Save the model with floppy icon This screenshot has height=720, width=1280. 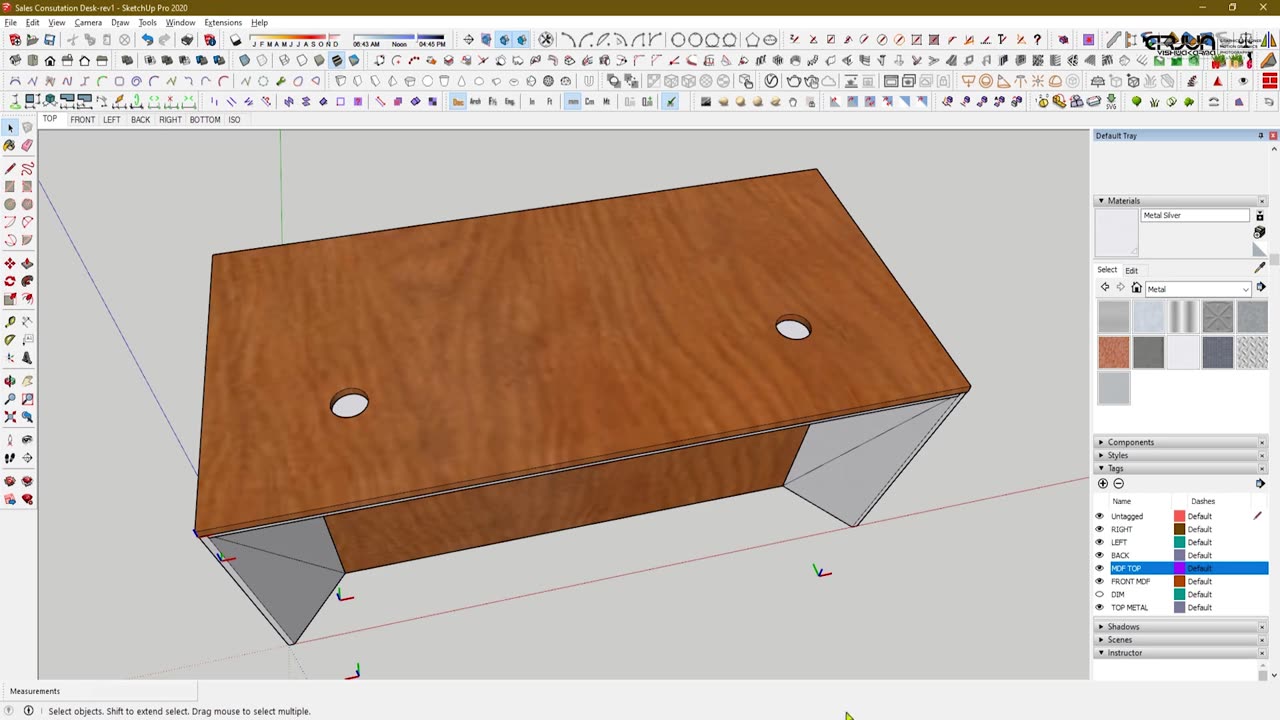(49, 40)
